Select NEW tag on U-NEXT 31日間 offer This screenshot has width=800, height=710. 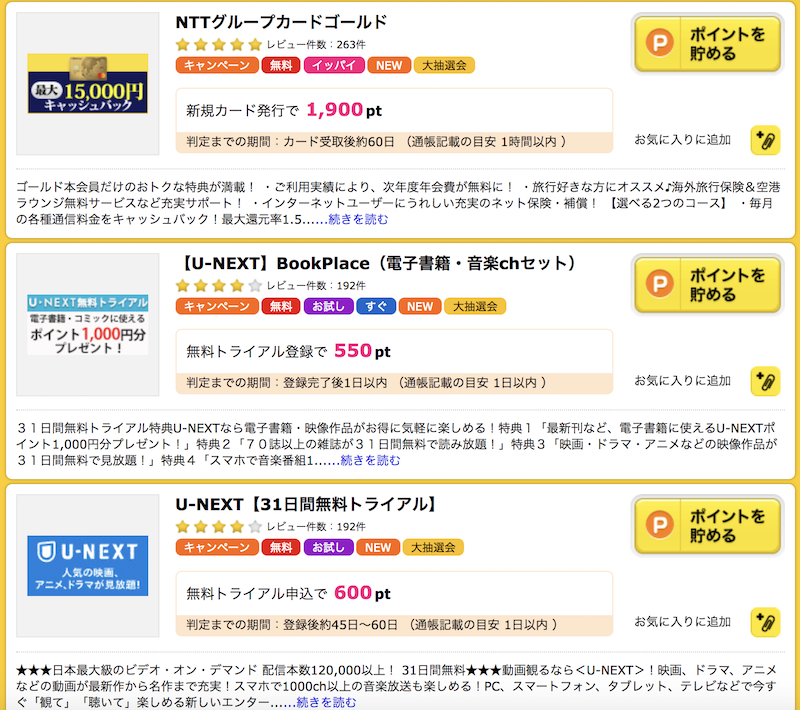(378, 547)
